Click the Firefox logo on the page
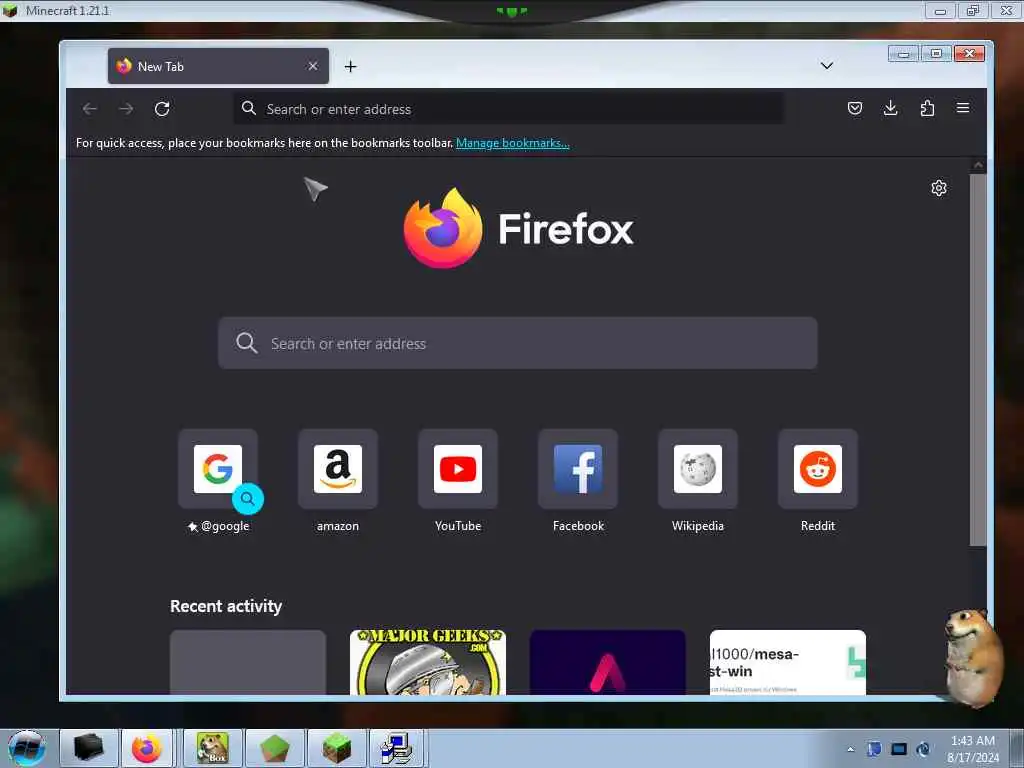This screenshot has height=768, width=1024. 442,228
